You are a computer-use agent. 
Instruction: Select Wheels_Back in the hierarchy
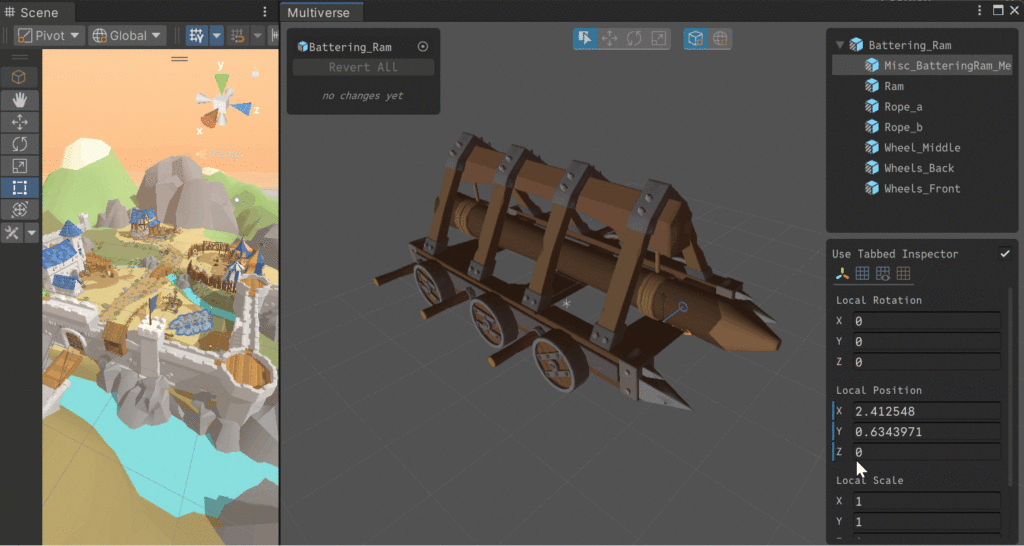[919, 168]
